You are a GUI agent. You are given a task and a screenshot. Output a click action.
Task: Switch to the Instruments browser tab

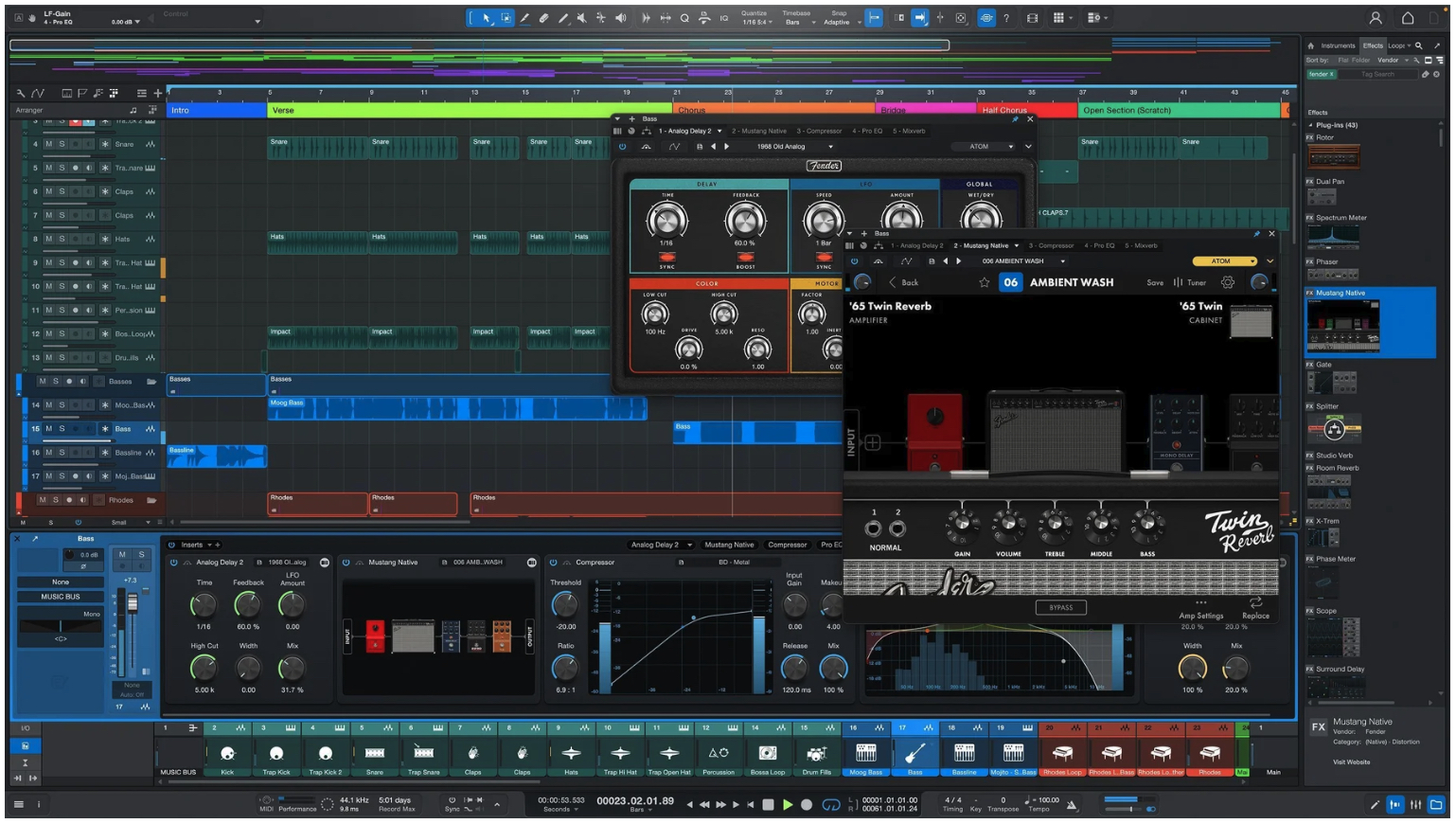pyautogui.click(x=1337, y=45)
